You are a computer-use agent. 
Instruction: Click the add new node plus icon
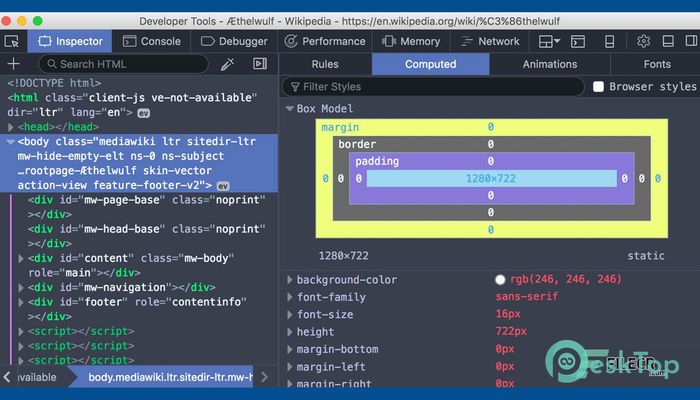13,64
